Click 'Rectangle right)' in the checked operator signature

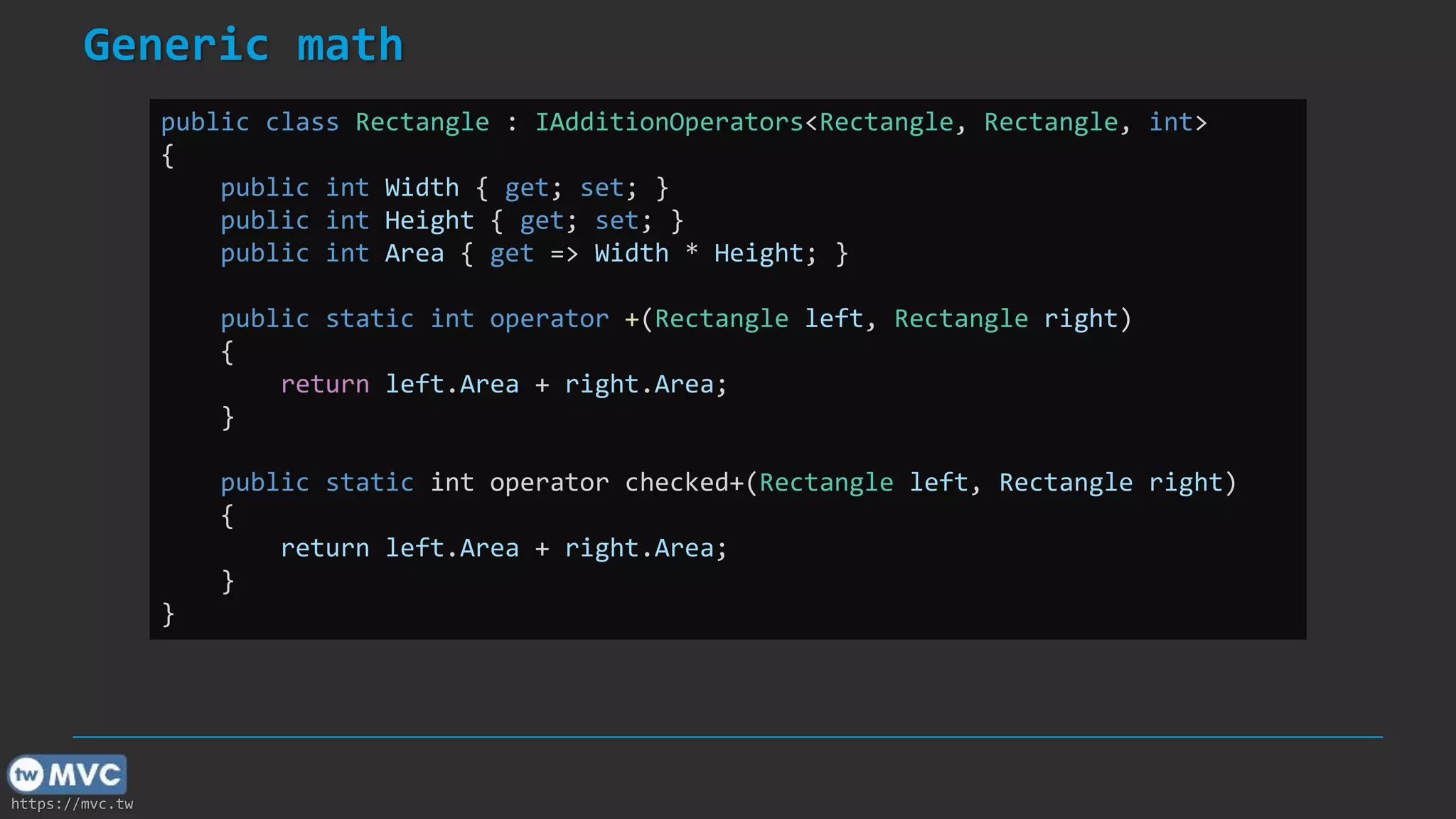point(1118,483)
